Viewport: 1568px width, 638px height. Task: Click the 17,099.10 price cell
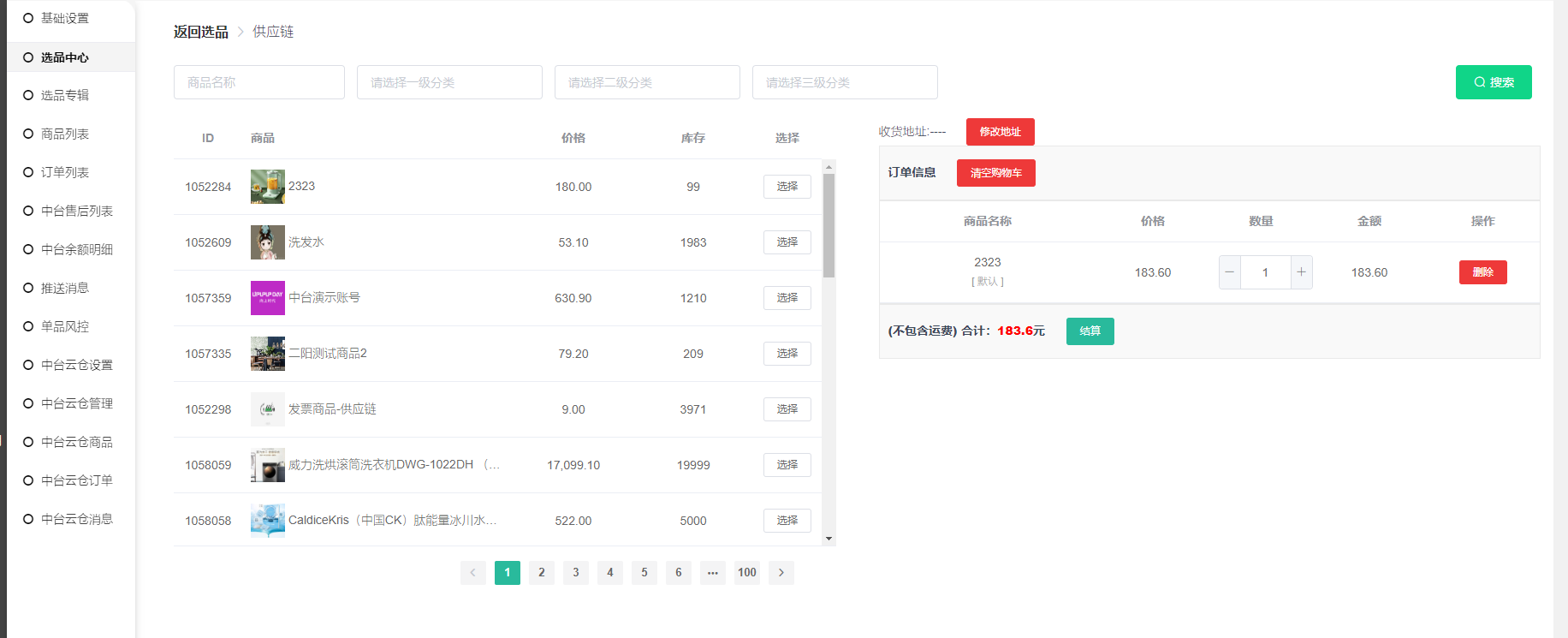pos(573,465)
